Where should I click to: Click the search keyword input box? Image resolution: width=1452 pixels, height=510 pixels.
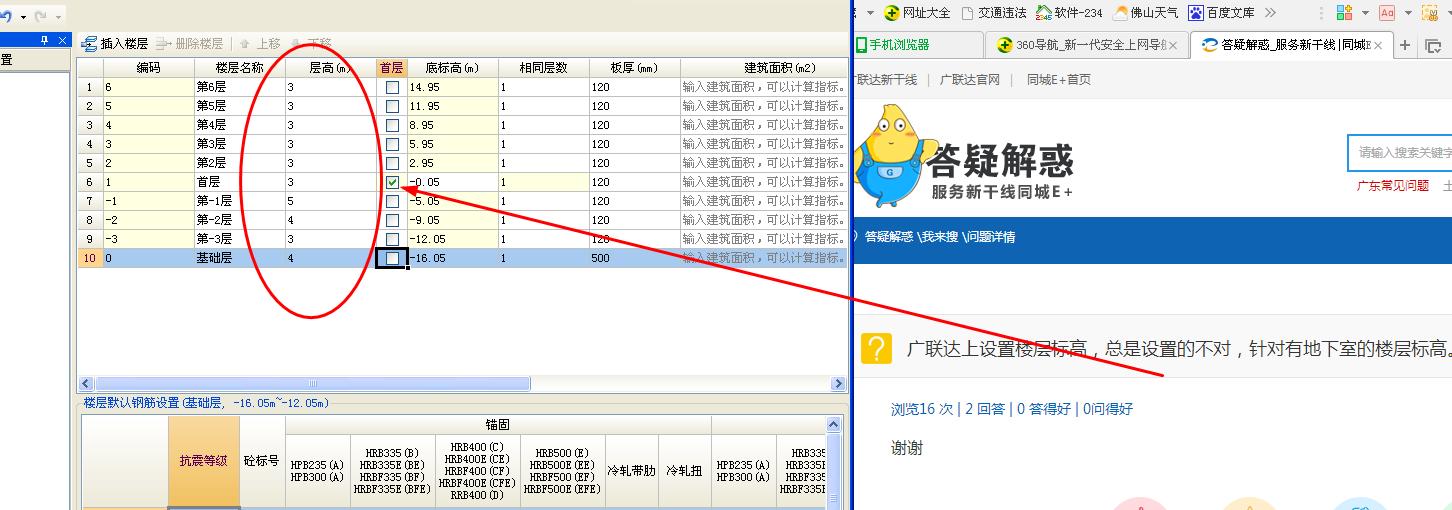(x=1400, y=153)
